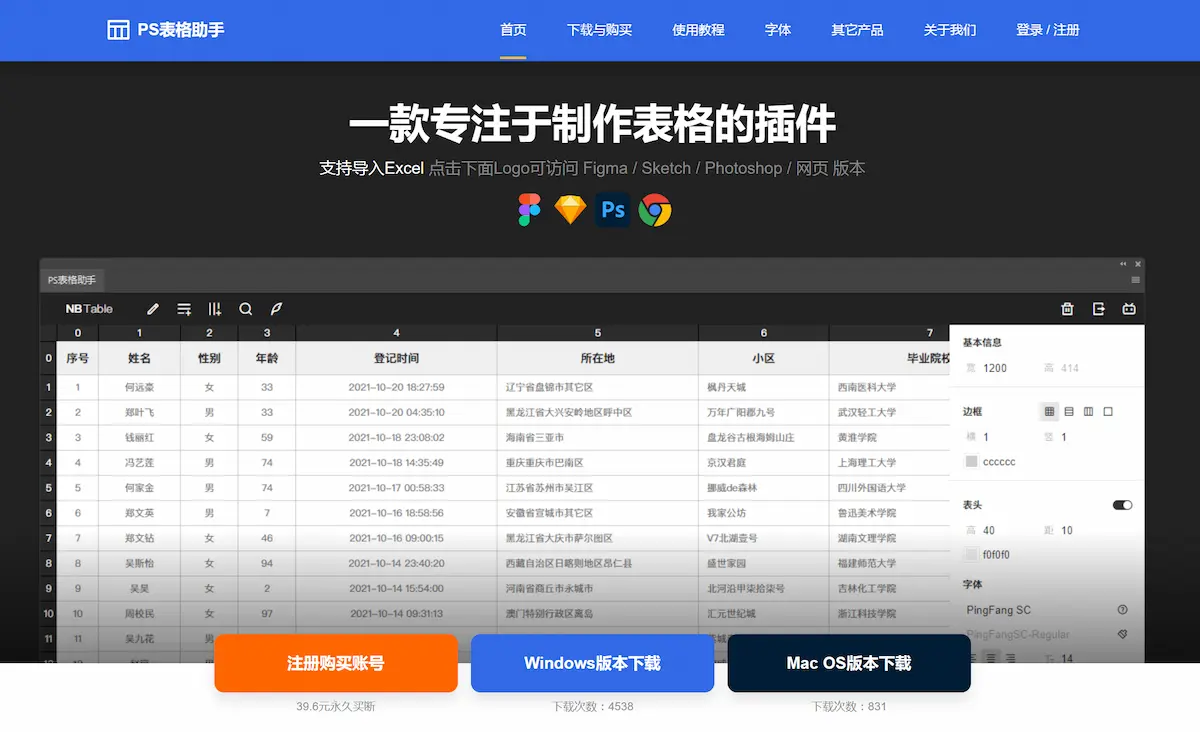Click the help icon next to PingFang SC
Image resolution: width=1200 pixels, height=732 pixels.
pos(1122,610)
